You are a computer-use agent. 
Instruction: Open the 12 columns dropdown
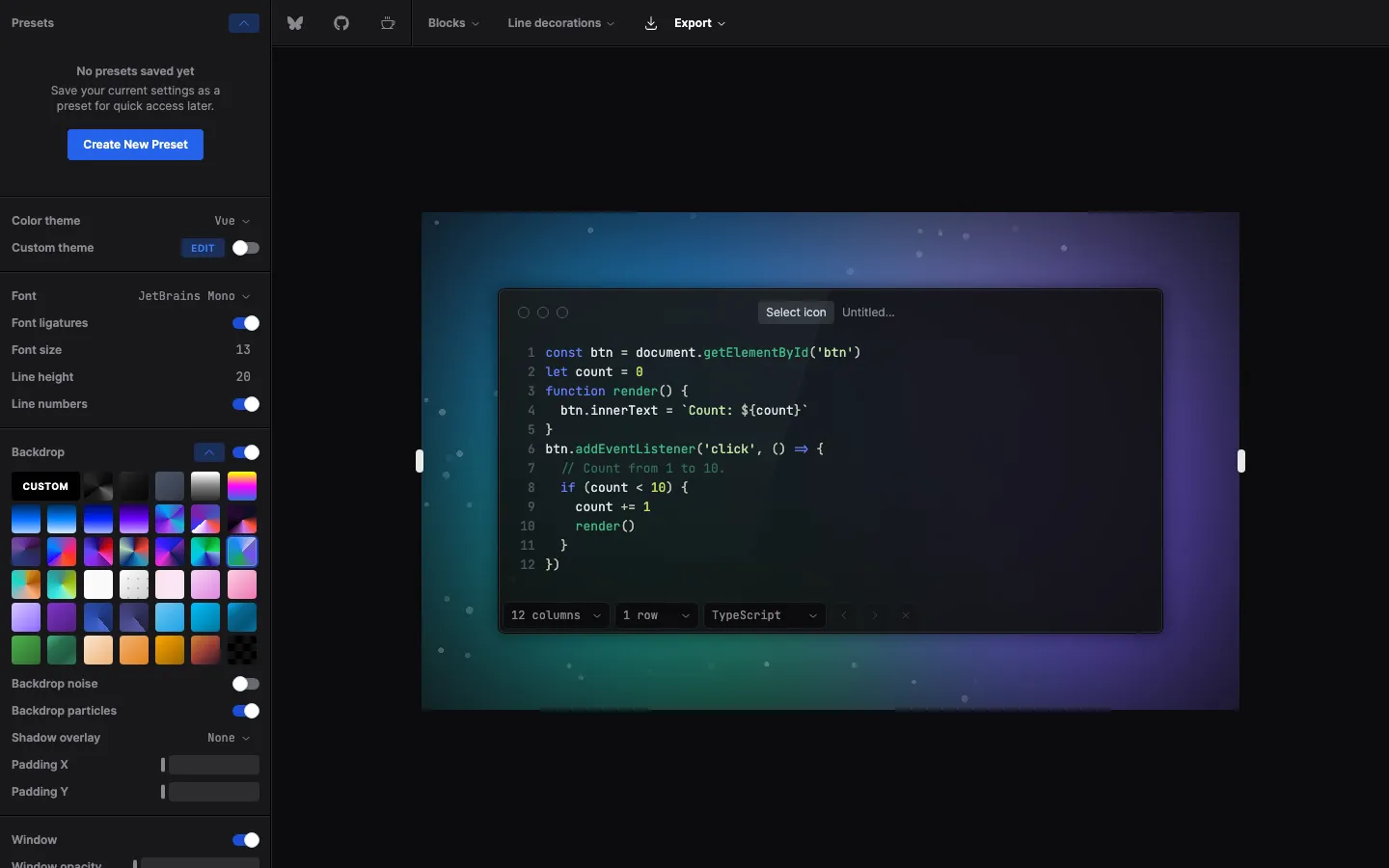tap(557, 615)
